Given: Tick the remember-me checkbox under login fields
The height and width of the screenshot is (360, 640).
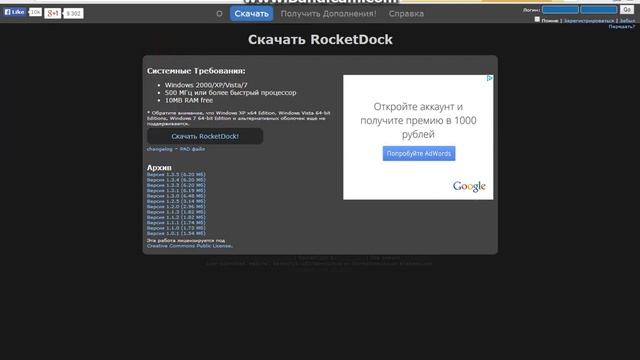Looking at the screenshot, I should [x=537, y=20].
